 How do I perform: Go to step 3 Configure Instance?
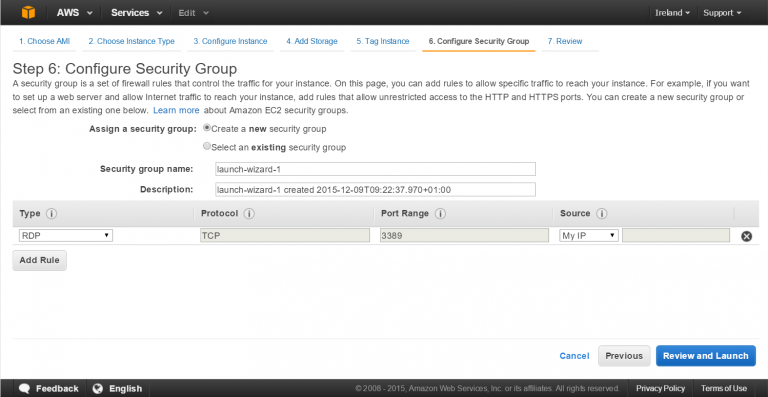pyautogui.click(x=230, y=41)
